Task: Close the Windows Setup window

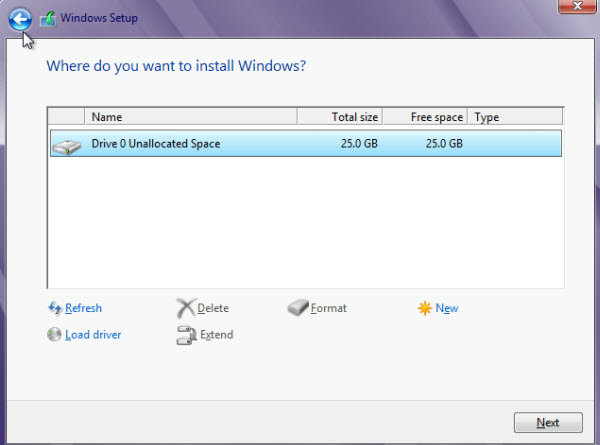Action: 577,6
